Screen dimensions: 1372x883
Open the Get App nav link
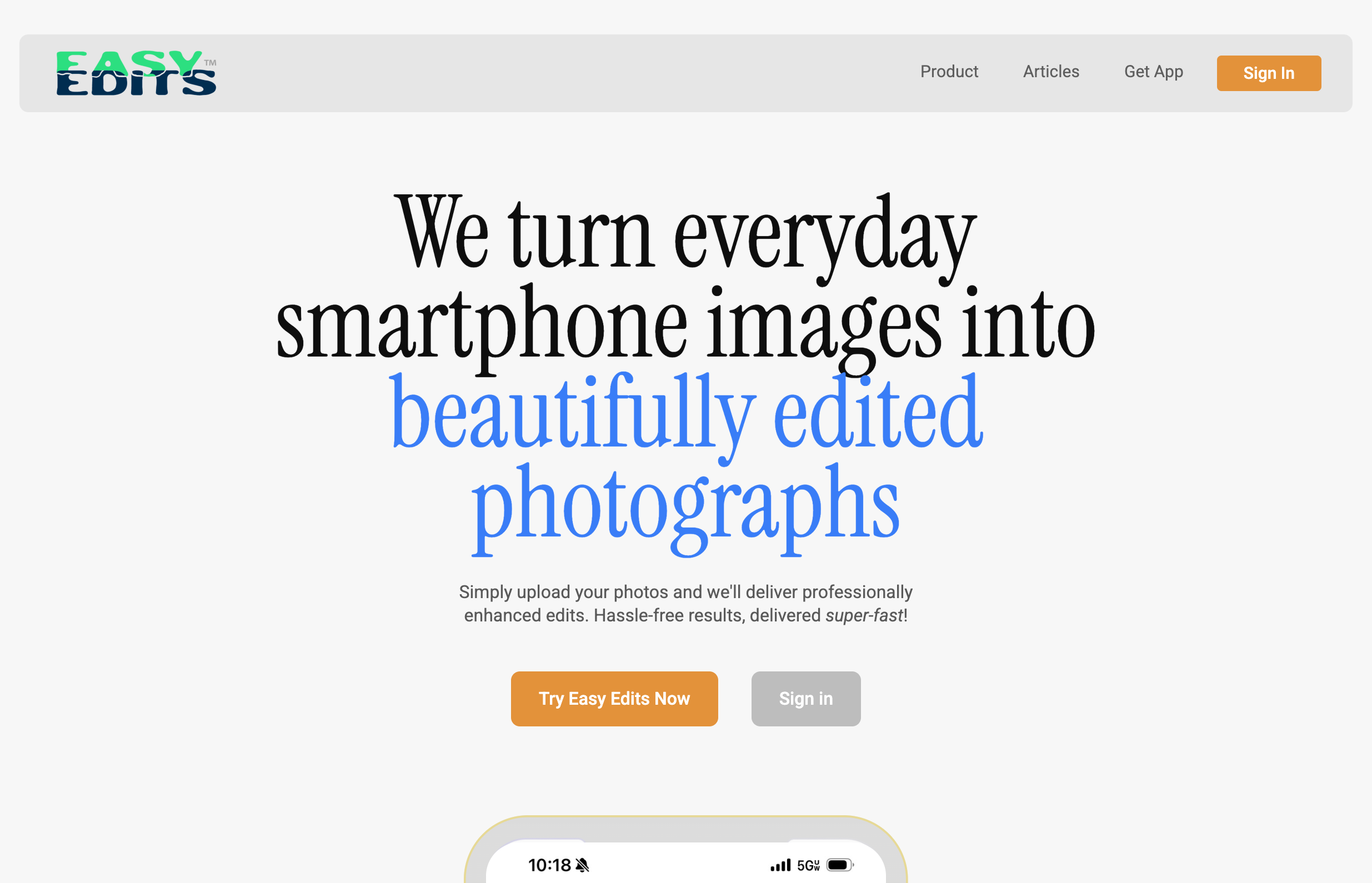coord(1154,72)
